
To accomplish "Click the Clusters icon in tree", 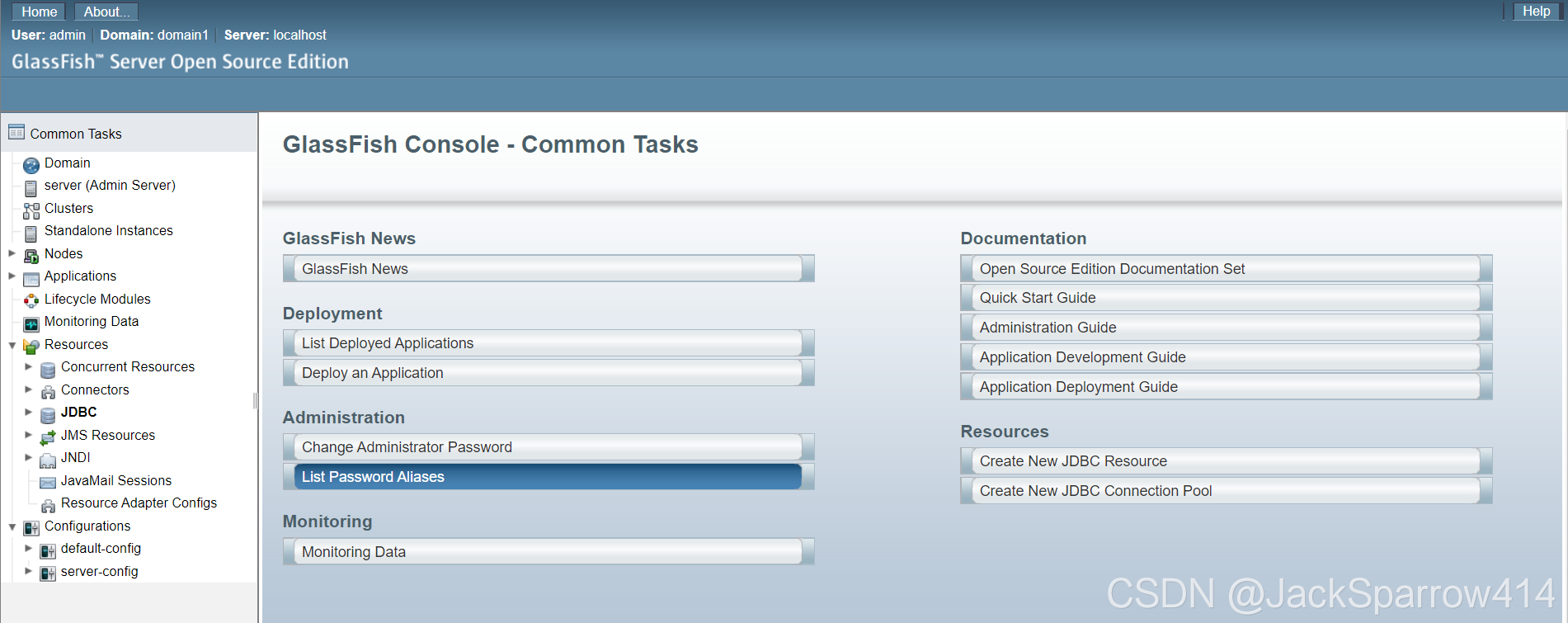I will point(31,210).
